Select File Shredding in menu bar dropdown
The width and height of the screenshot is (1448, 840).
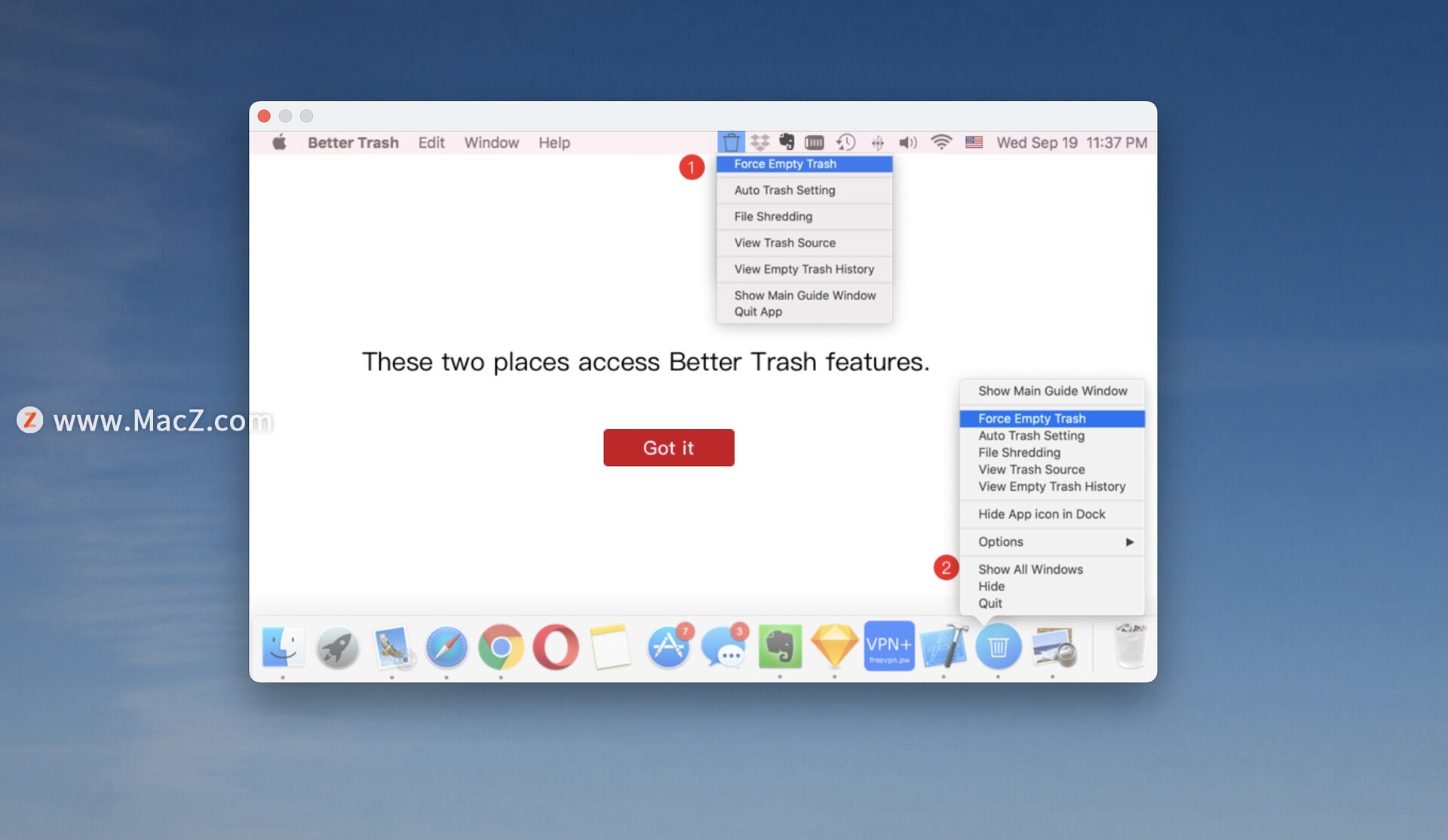click(x=804, y=216)
